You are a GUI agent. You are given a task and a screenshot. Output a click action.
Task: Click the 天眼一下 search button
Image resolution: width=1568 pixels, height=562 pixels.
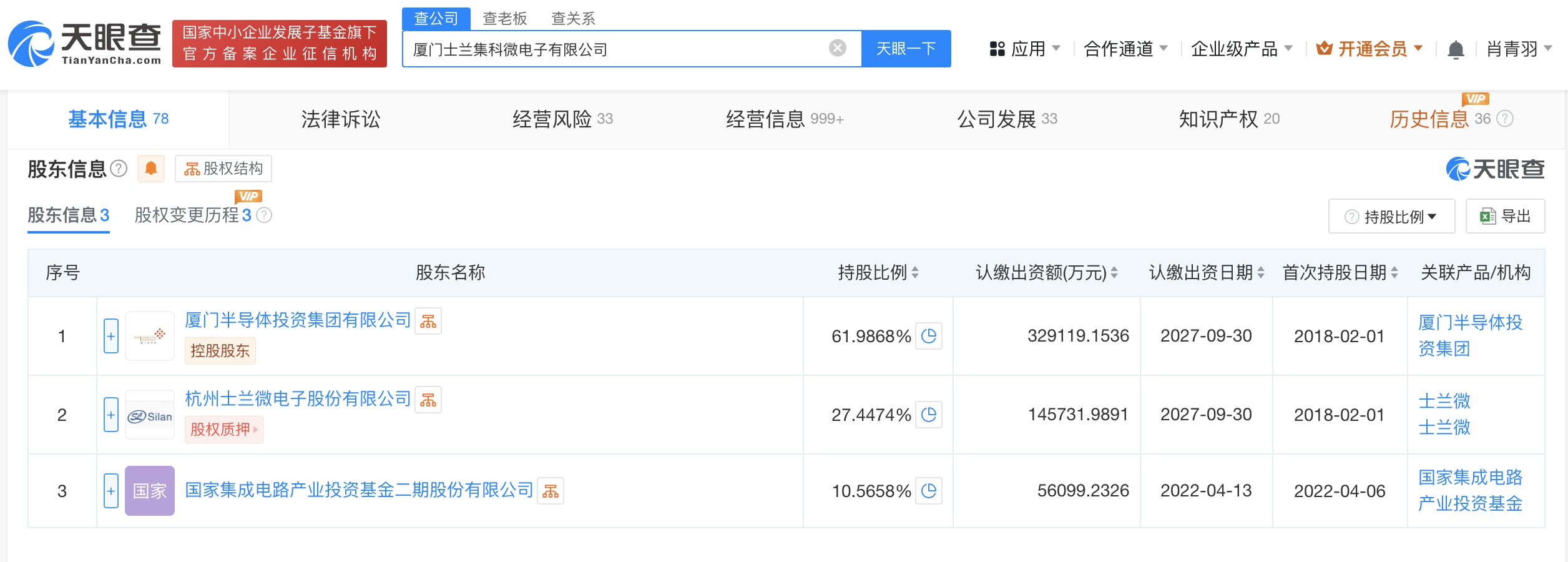pos(906,48)
